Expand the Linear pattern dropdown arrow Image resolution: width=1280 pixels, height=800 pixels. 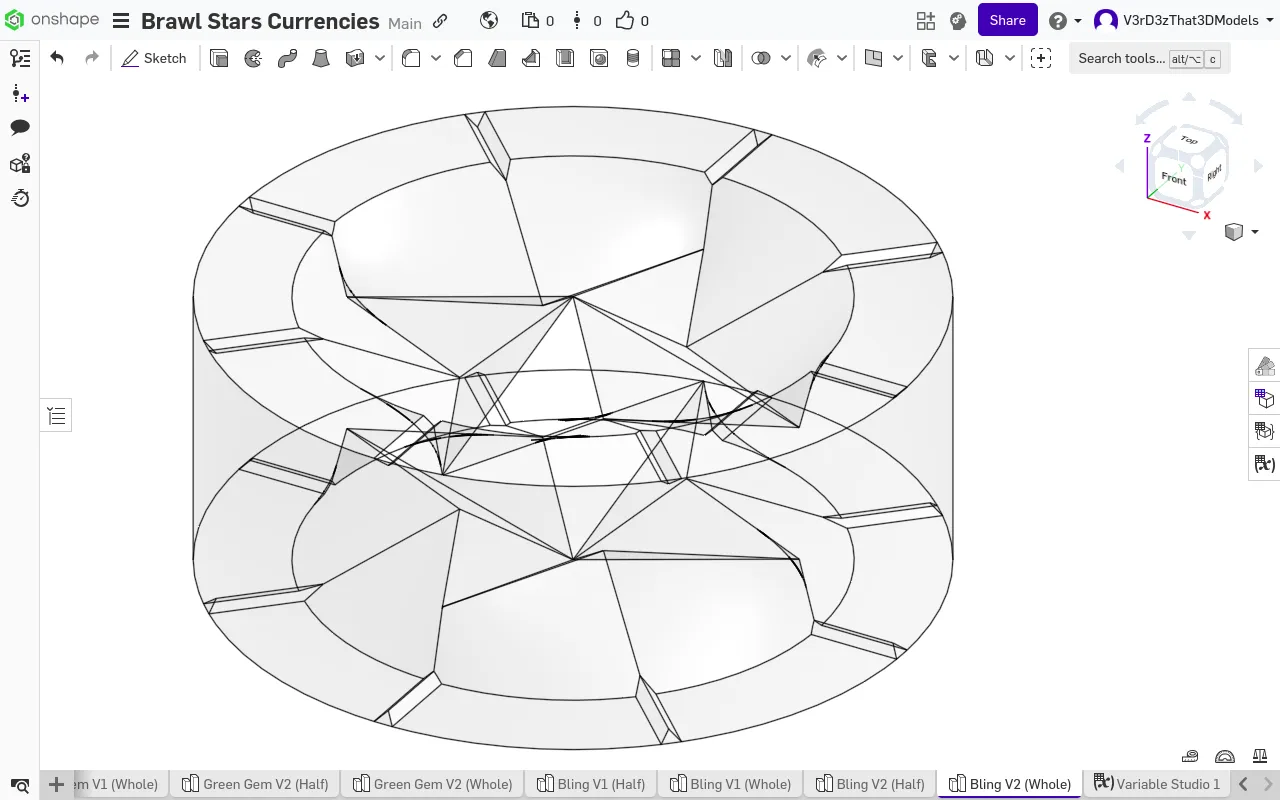696,58
